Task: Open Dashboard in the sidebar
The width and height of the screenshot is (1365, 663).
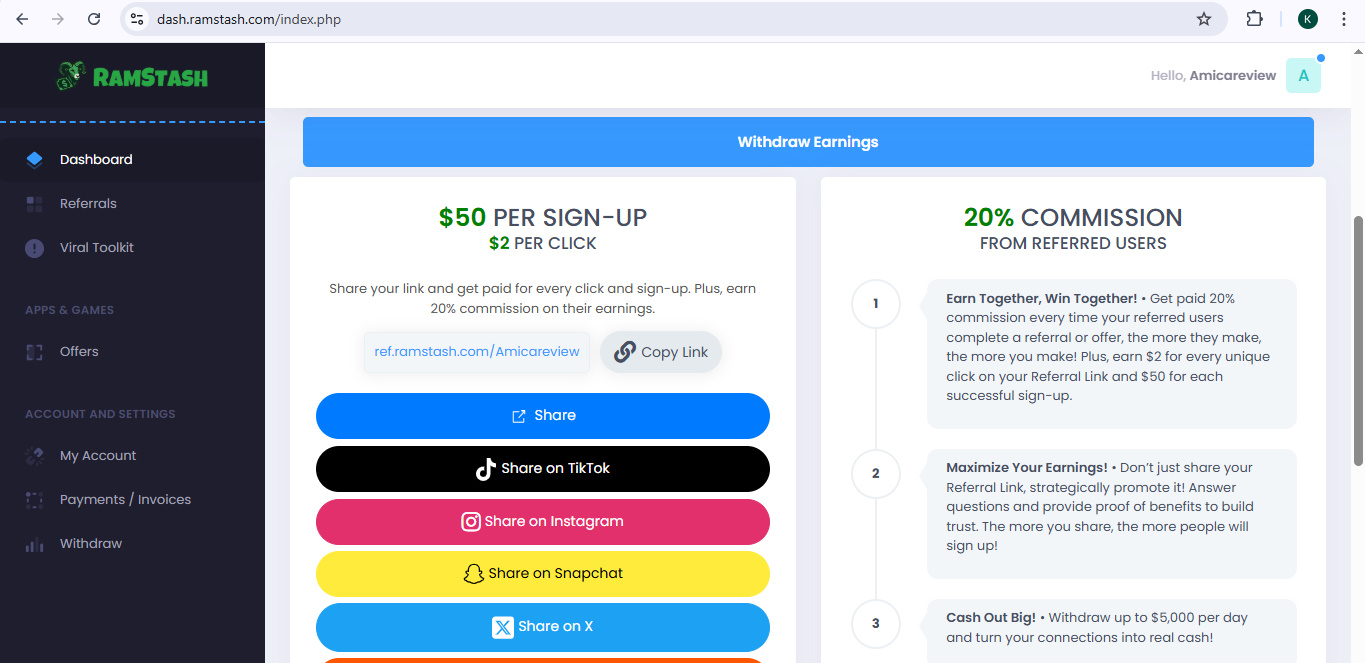Action: (x=96, y=159)
